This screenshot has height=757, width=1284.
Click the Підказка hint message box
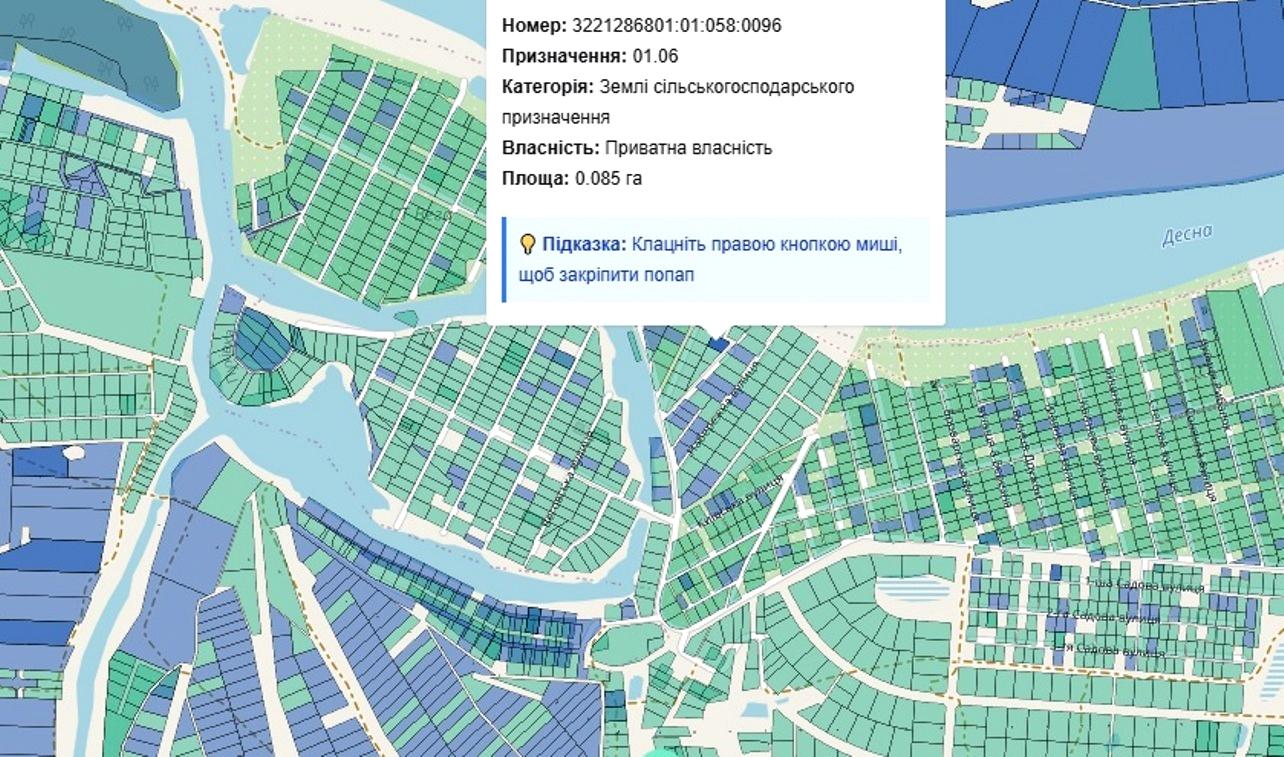[x=716, y=259]
